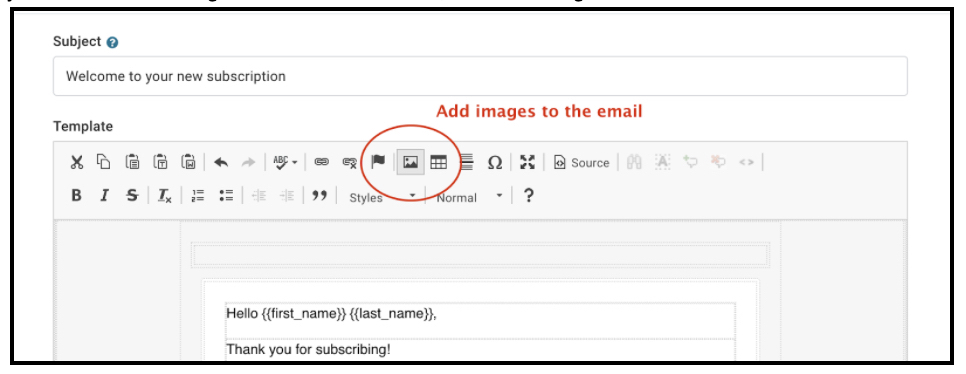
Task: Open the ABC spell check dropdown
Action: pyautogui.click(x=285, y=163)
